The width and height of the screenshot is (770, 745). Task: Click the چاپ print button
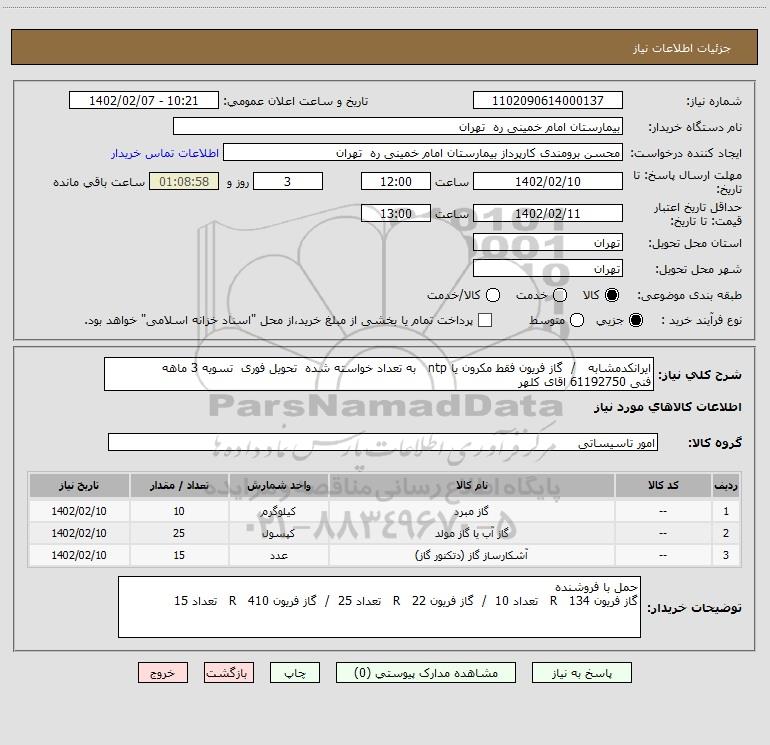tap(295, 673)
